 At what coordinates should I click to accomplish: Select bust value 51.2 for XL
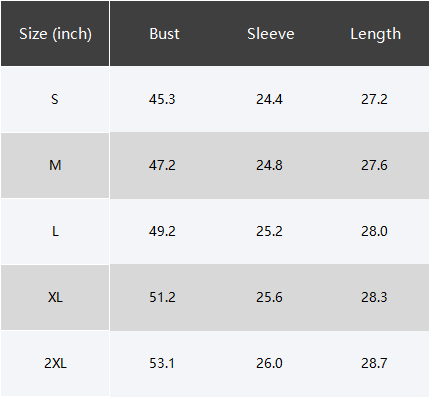point(162,297)
